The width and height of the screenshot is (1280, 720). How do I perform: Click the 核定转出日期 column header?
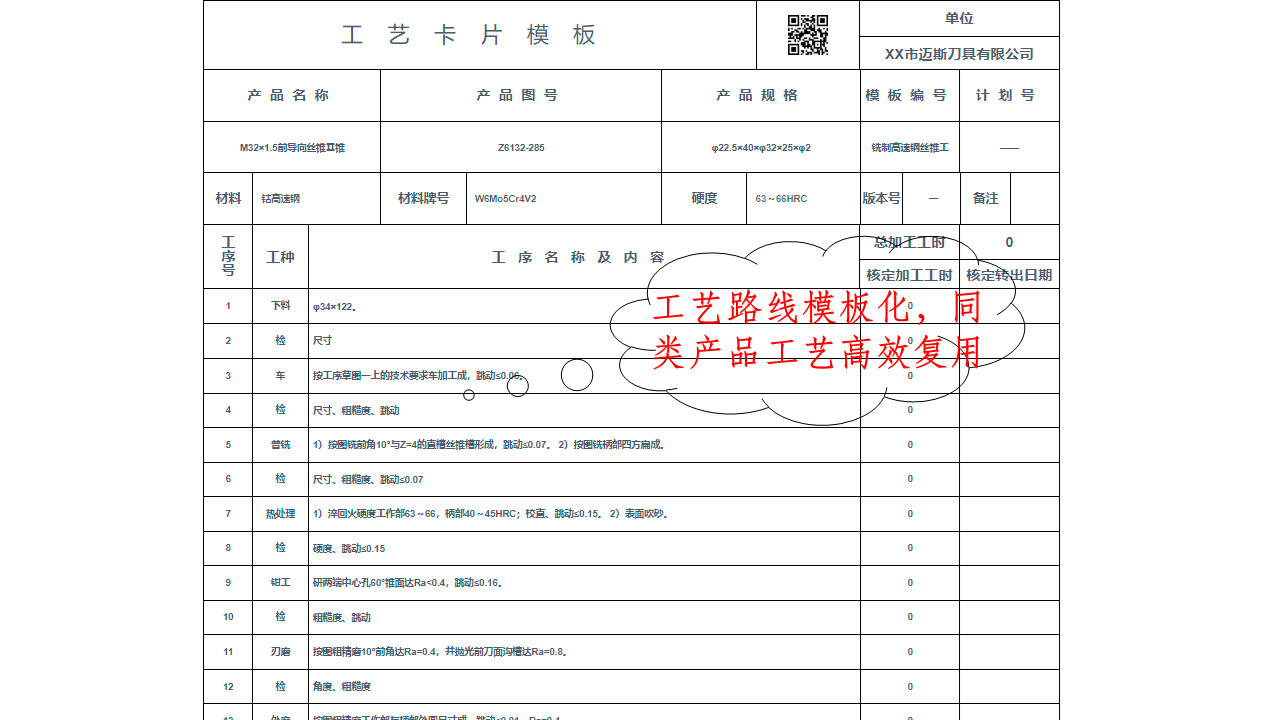[x=1009, y=275]
